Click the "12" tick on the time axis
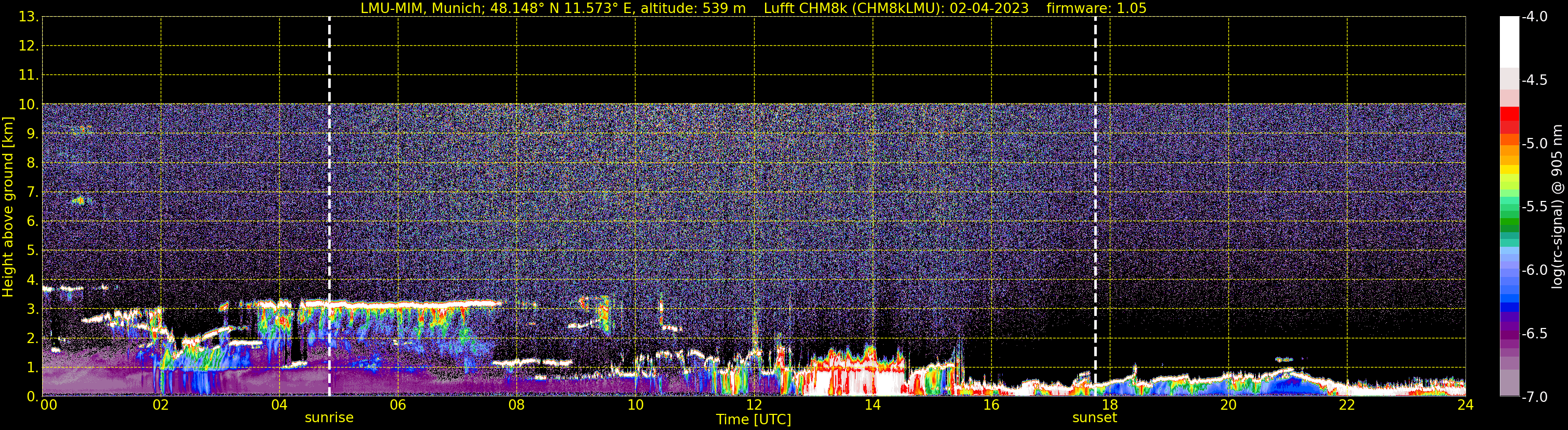This screenshot has width=1568, height=430. click(754, 406)
